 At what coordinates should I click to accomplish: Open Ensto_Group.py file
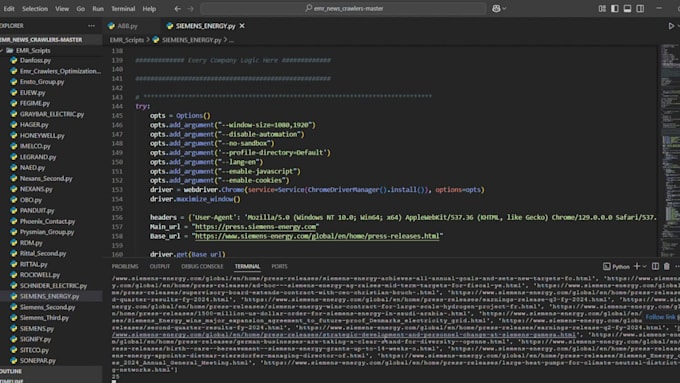[x=42, y=82]
